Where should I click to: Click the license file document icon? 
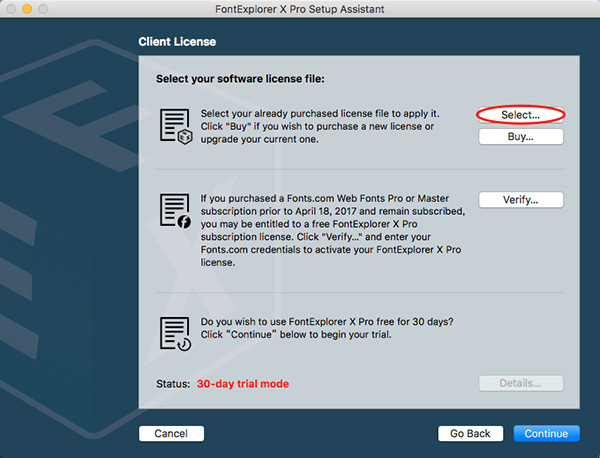pyautogui.click(x=176, y=127)
